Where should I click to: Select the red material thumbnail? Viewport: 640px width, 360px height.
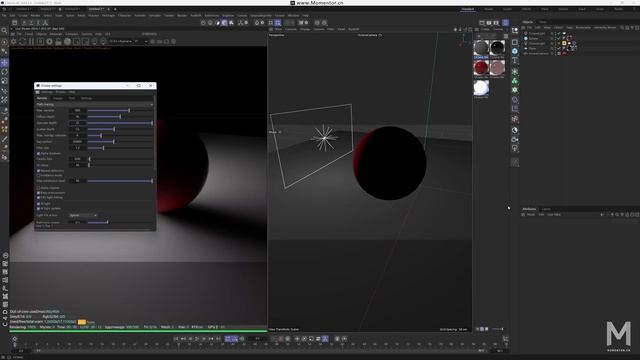point(481,68)
